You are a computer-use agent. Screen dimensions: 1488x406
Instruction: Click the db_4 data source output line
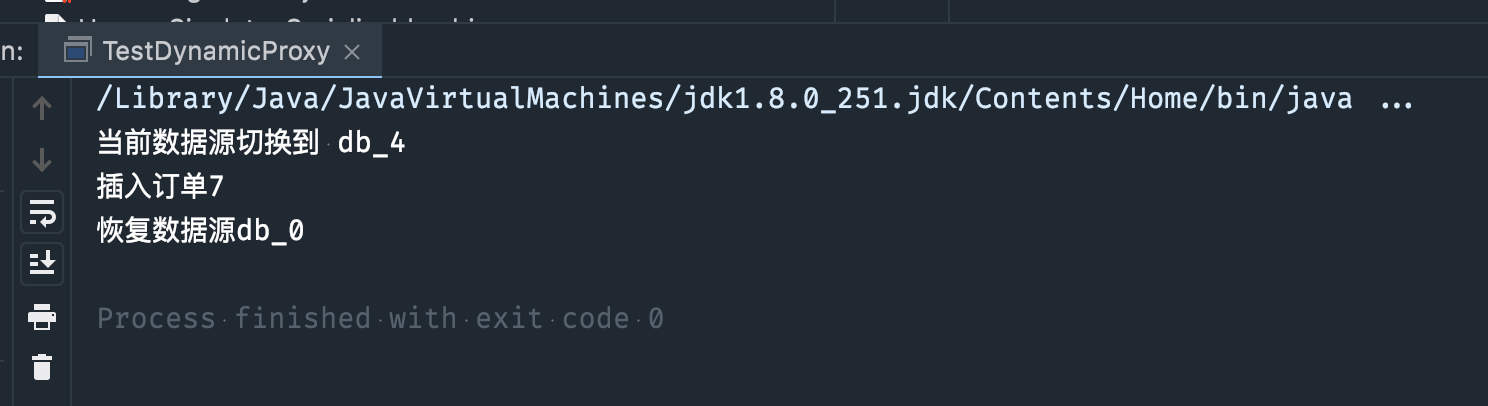250,143
